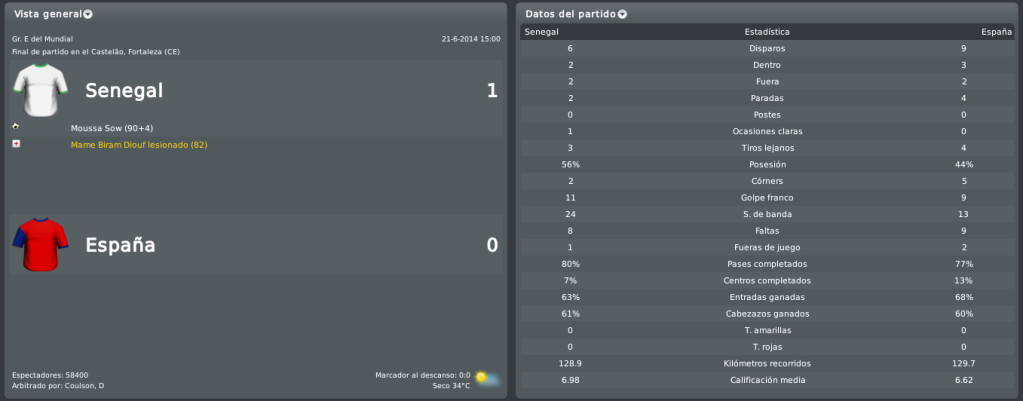
Task: Click the Gr. E del Mundial competition label
Action: 42,39
